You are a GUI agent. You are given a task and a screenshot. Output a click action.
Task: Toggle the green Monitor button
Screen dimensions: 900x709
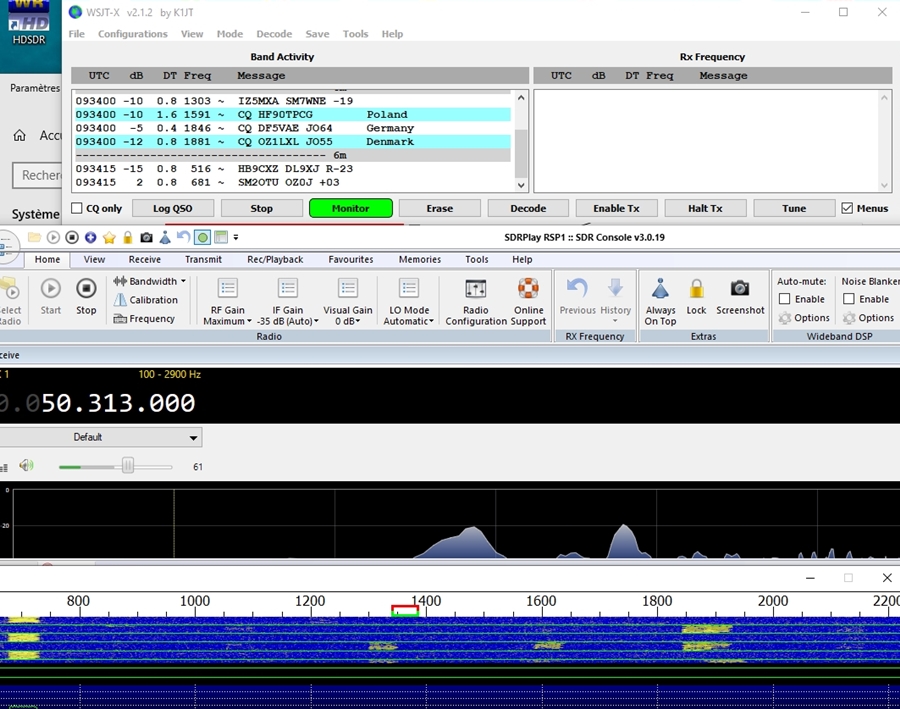tap(351, 208)
